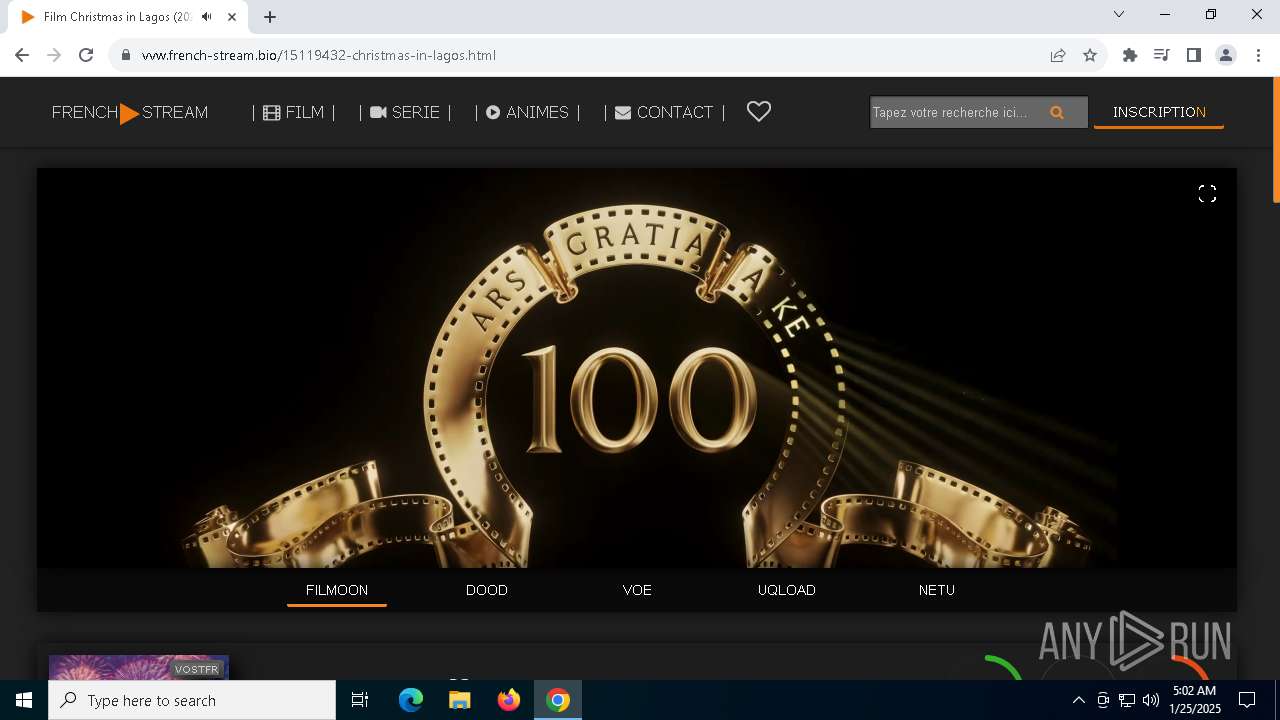This screenshot has height=720, width=1280.
Task: Open a new browser tab
Action: 270,17
